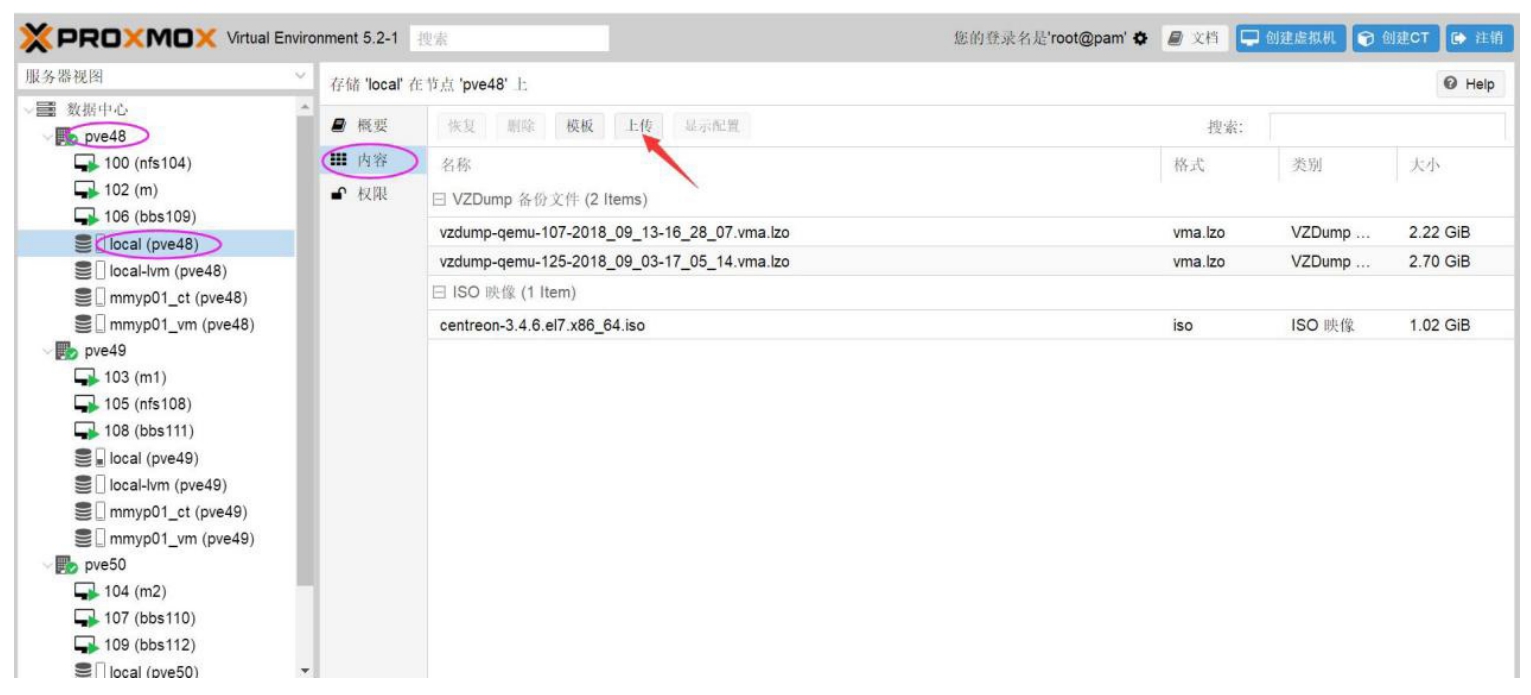
Task: Click 创建虚拟机 create VM button
Action: [x=1290, y=38]
